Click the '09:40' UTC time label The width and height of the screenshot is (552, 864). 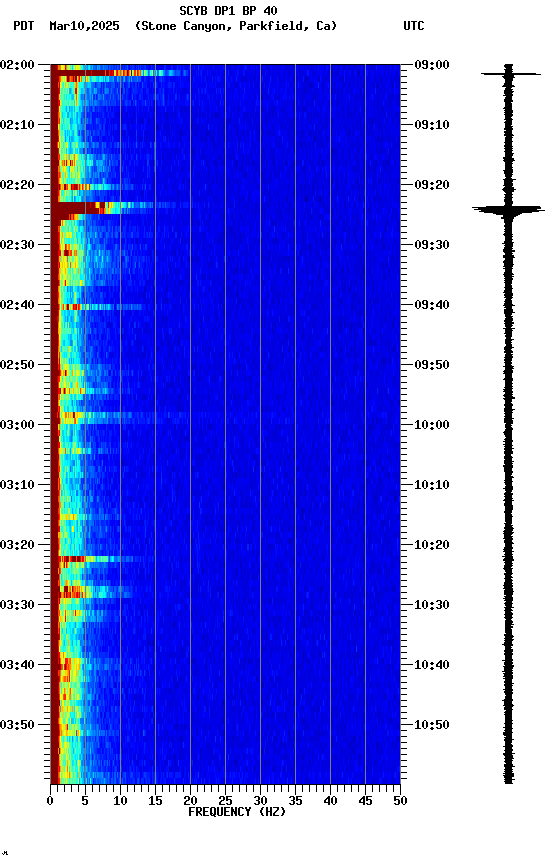(x=432, y=305)
